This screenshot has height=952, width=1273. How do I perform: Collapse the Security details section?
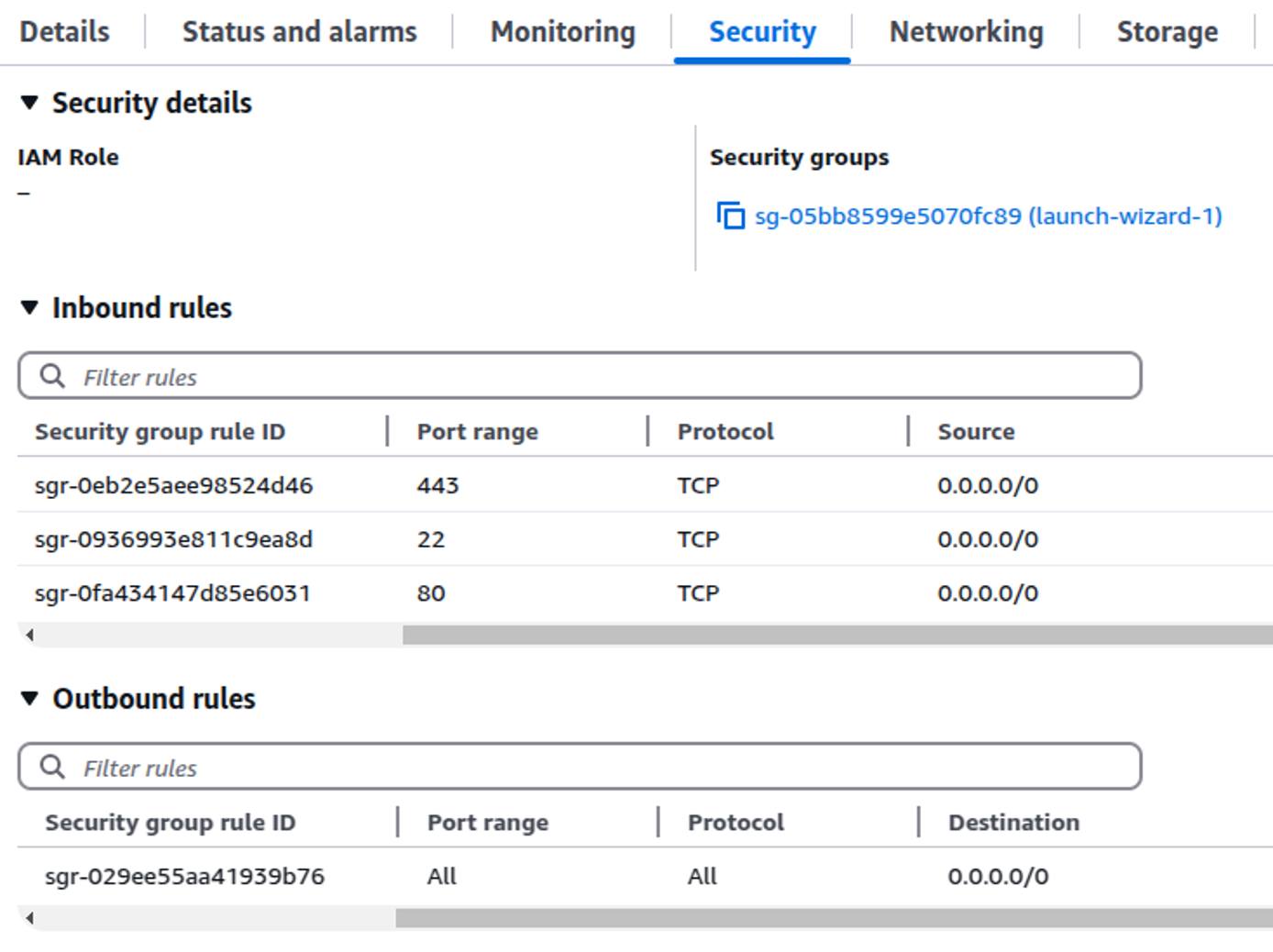pyautogui.click(x=29, y=103)
